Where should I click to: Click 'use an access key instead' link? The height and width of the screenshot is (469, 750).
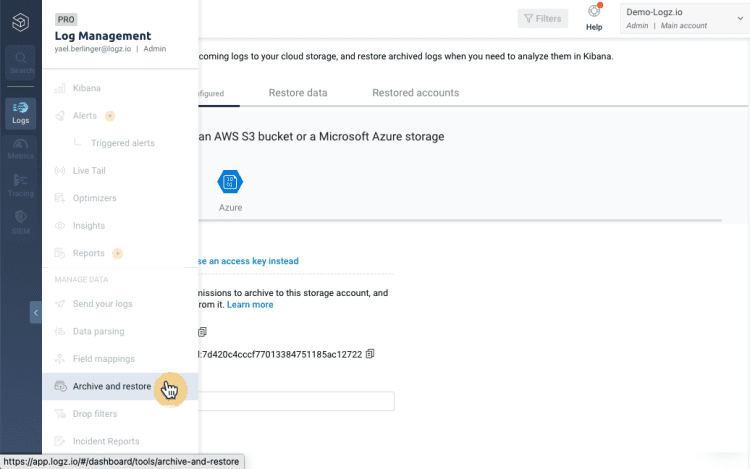(248, 261)
